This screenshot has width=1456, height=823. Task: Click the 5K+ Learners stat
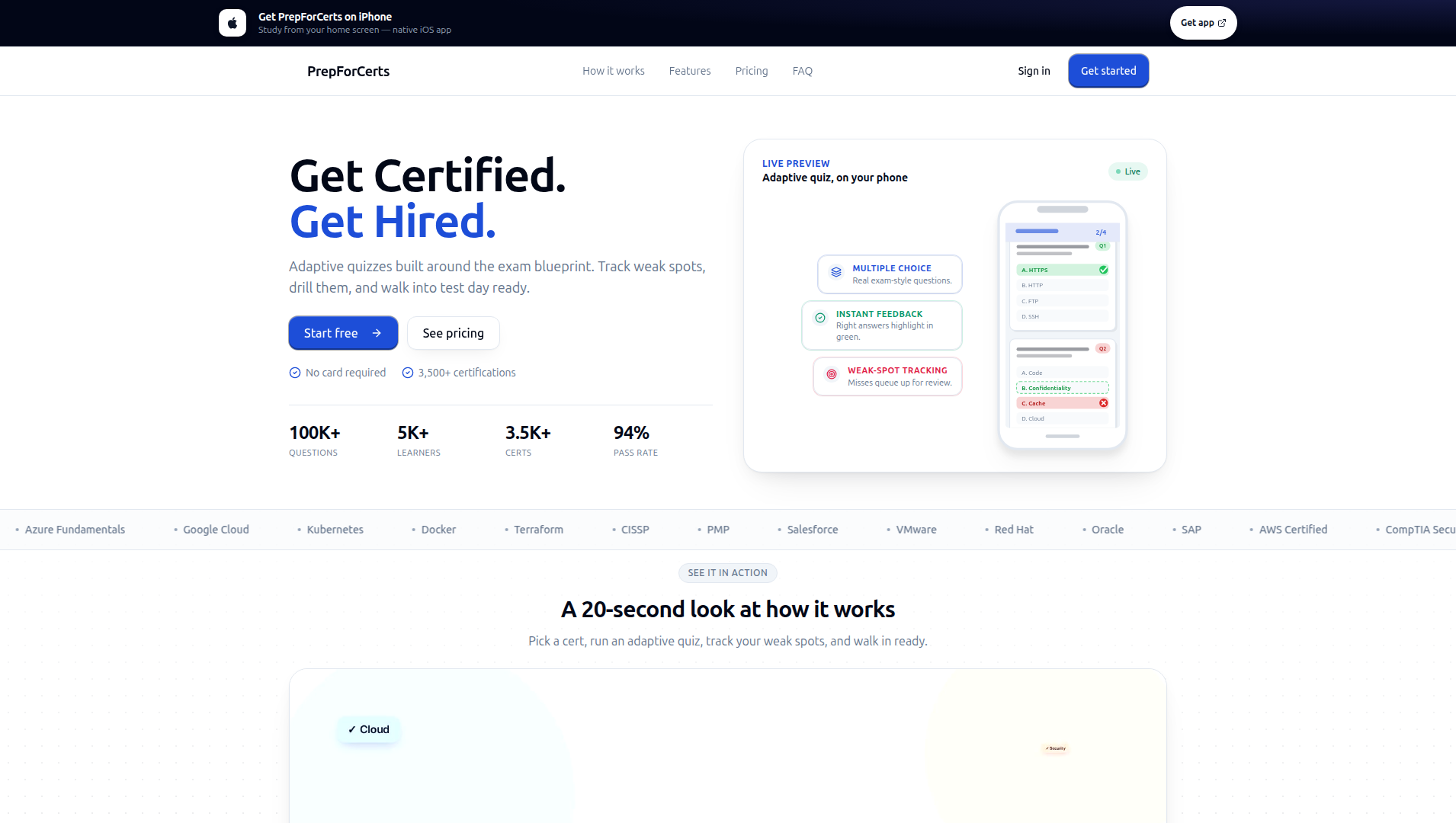click(419, 440)
